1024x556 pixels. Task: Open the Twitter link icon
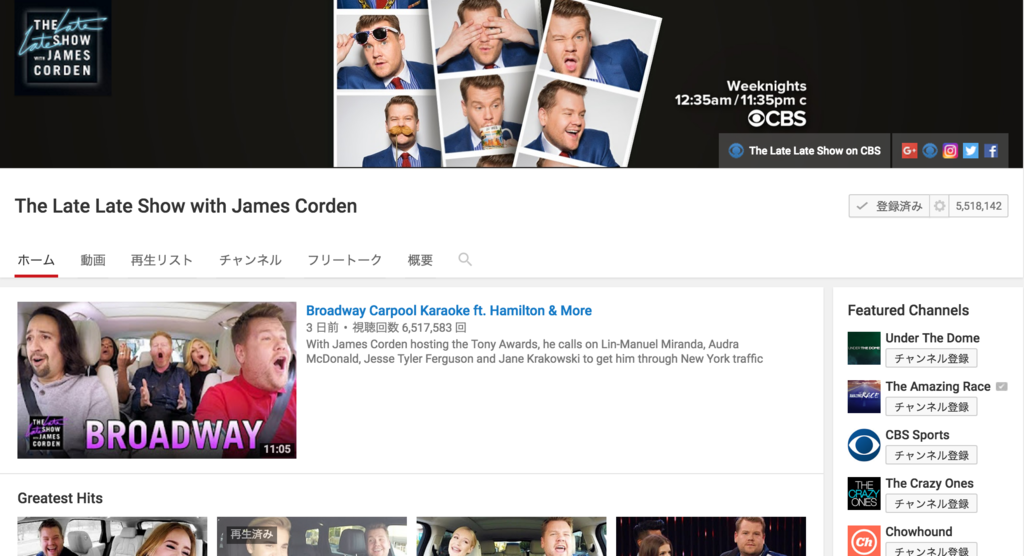click(x=970, y=151)
